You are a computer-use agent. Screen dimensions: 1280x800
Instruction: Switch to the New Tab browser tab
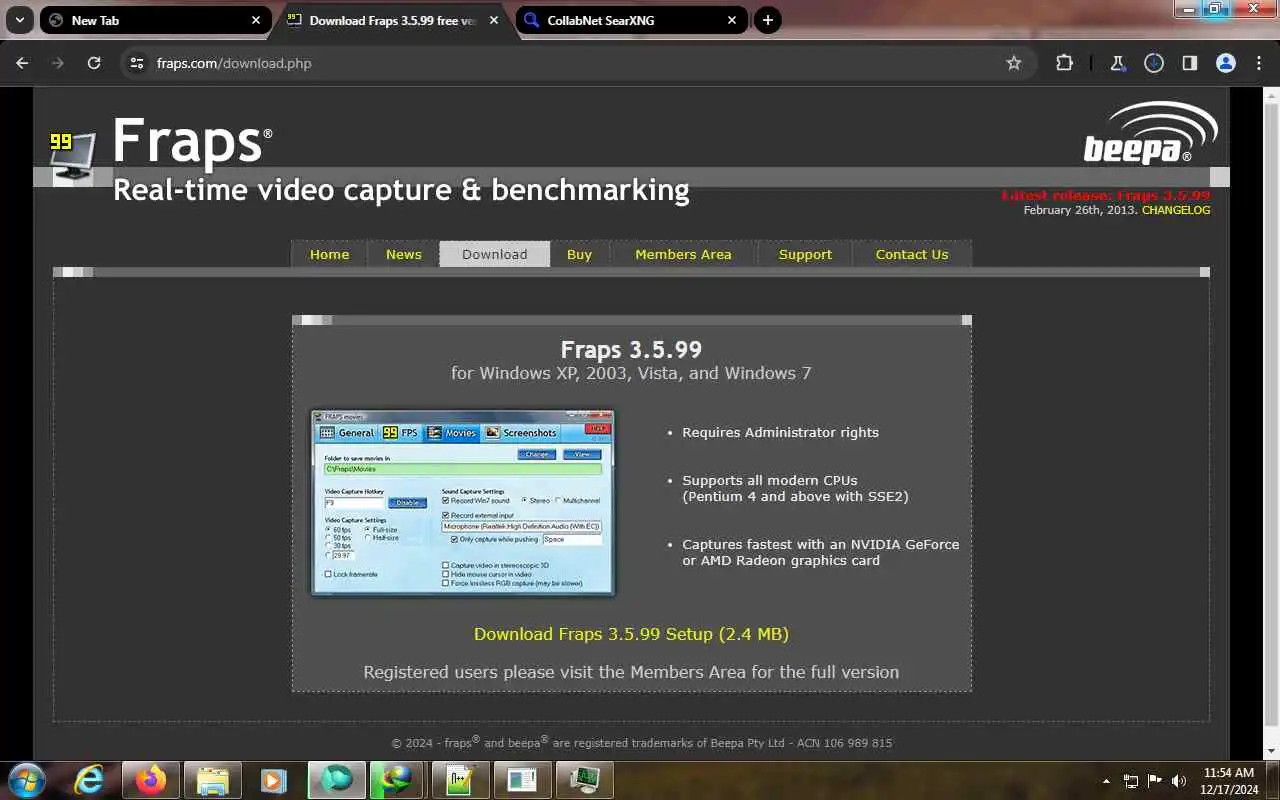pyautogui.click(x=155, y=20)
